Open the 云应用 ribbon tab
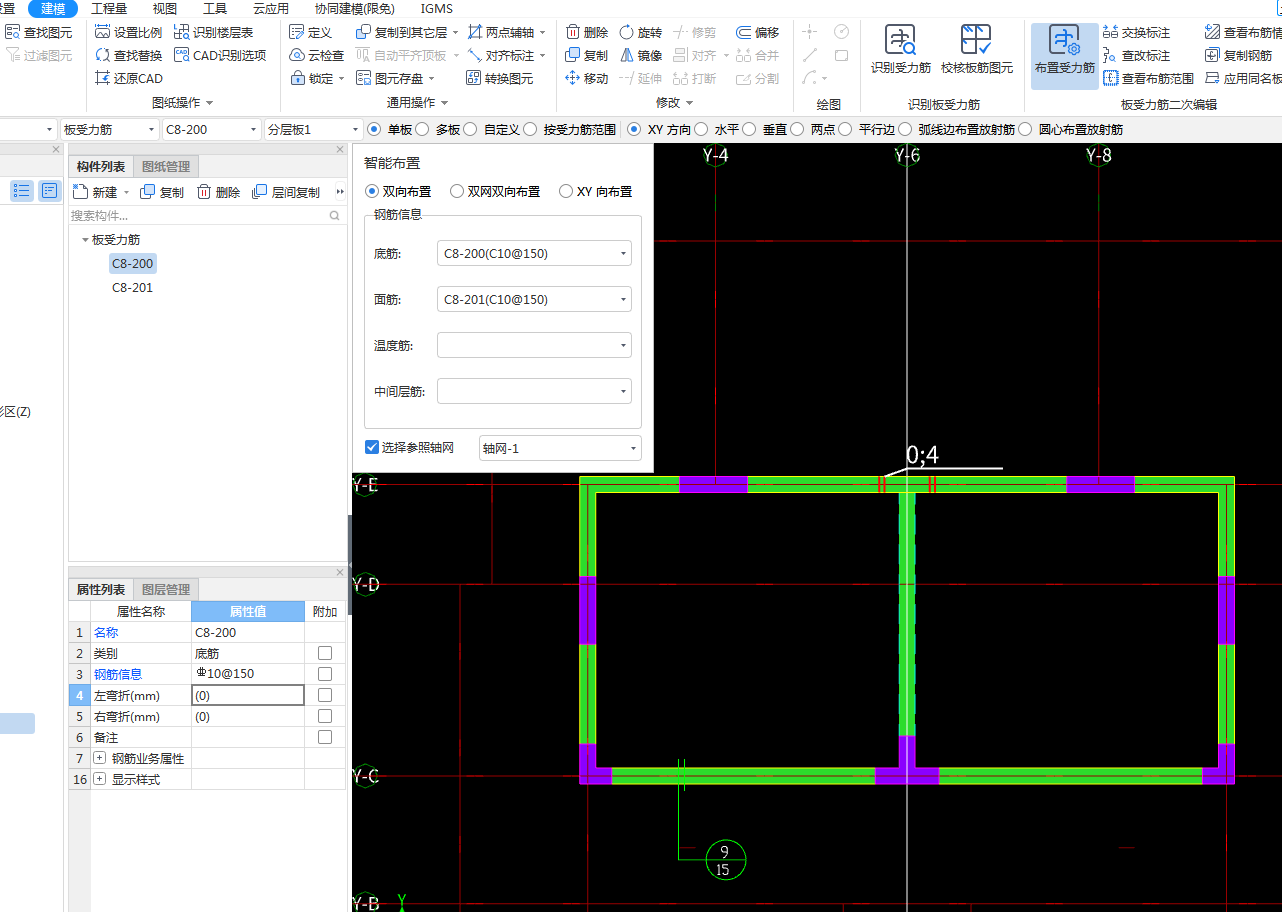1282x912 pixels. coord(270,8)
